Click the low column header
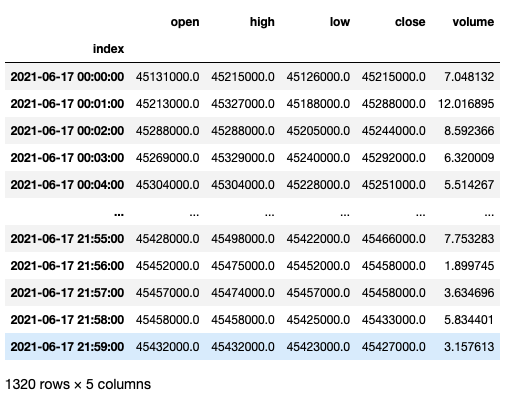 (x=340, y=22)
